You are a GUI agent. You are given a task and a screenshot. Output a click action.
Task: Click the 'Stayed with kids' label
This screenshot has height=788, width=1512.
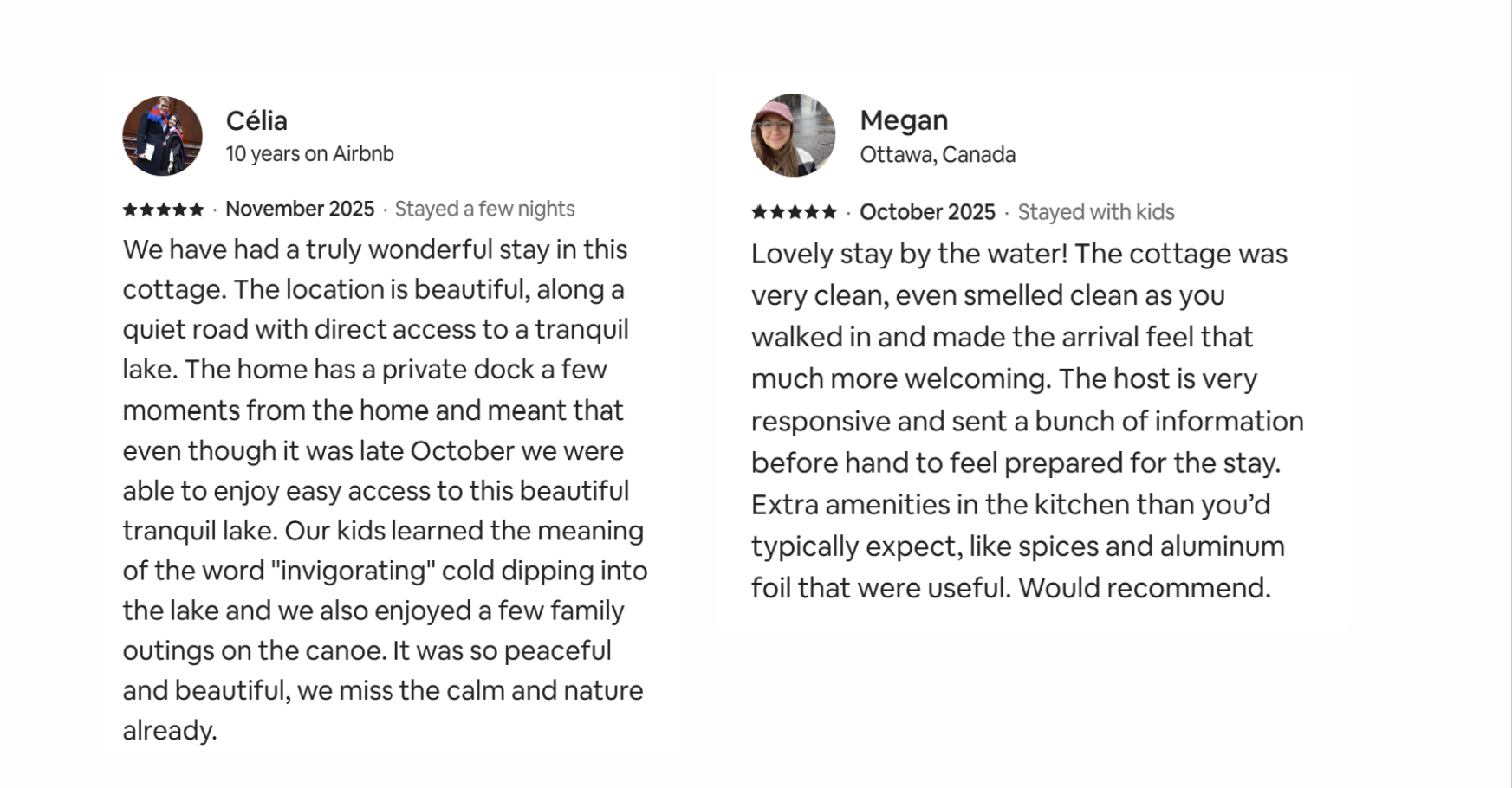click(1095, 212)
